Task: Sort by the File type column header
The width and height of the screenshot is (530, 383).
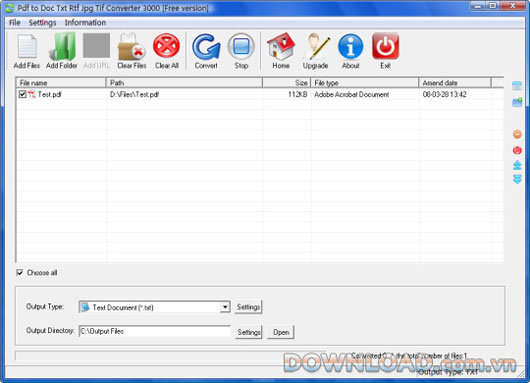Action: (365, 83)
